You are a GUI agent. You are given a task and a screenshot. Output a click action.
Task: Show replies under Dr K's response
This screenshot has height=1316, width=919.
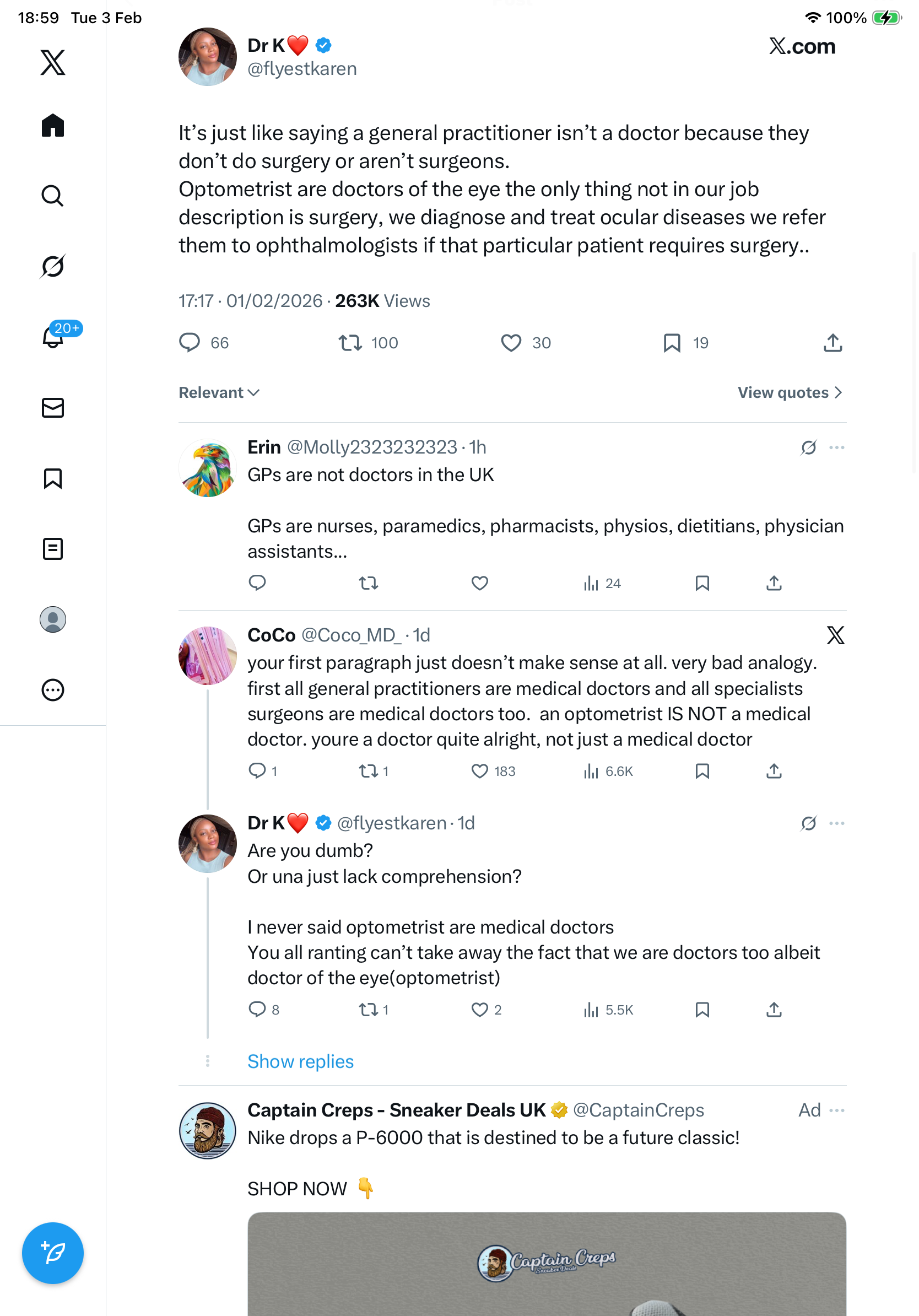pyautogui.click(x=300, y=1061)
